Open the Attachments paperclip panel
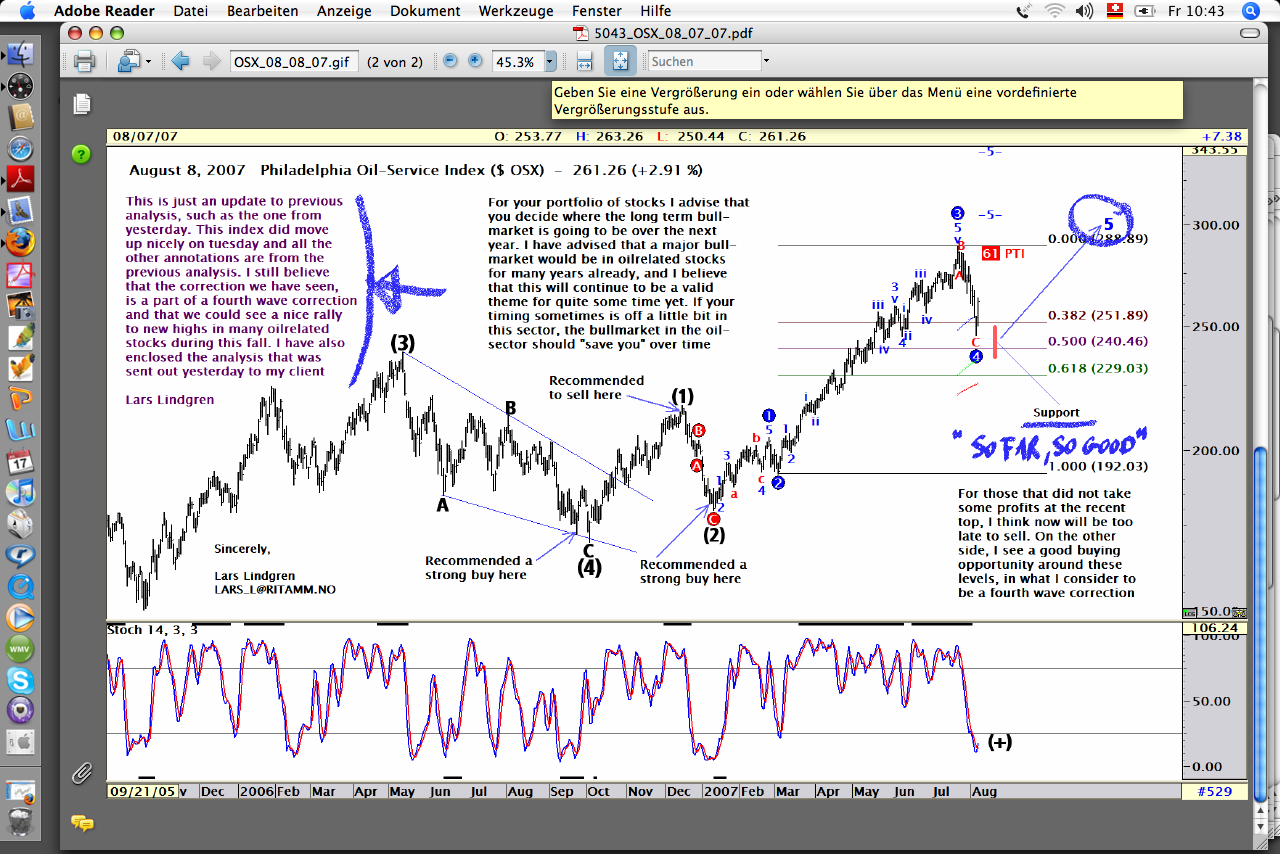Image resolution: width=1280 pixels, height=854 pixels. tap(82, 772)
